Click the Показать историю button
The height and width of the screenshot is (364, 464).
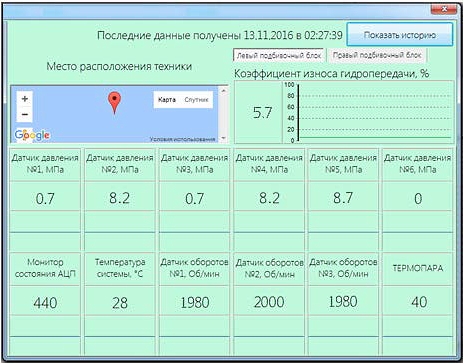click(x=400, y=35)
